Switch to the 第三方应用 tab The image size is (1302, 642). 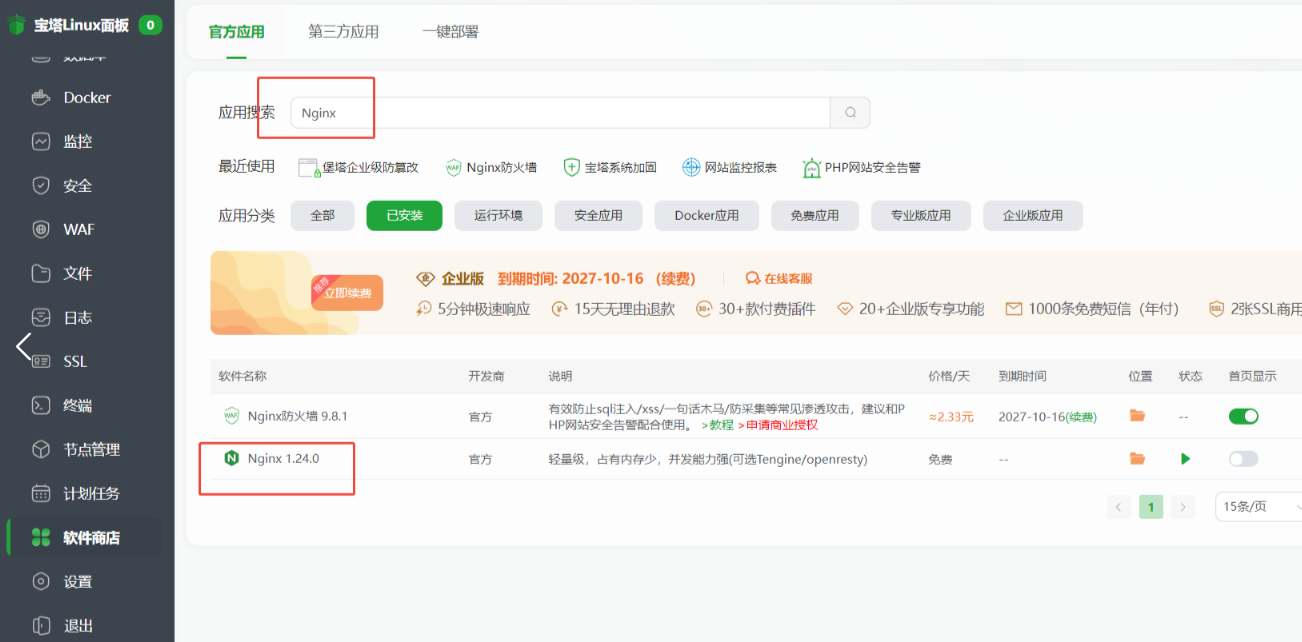click(x=343, y=32)
